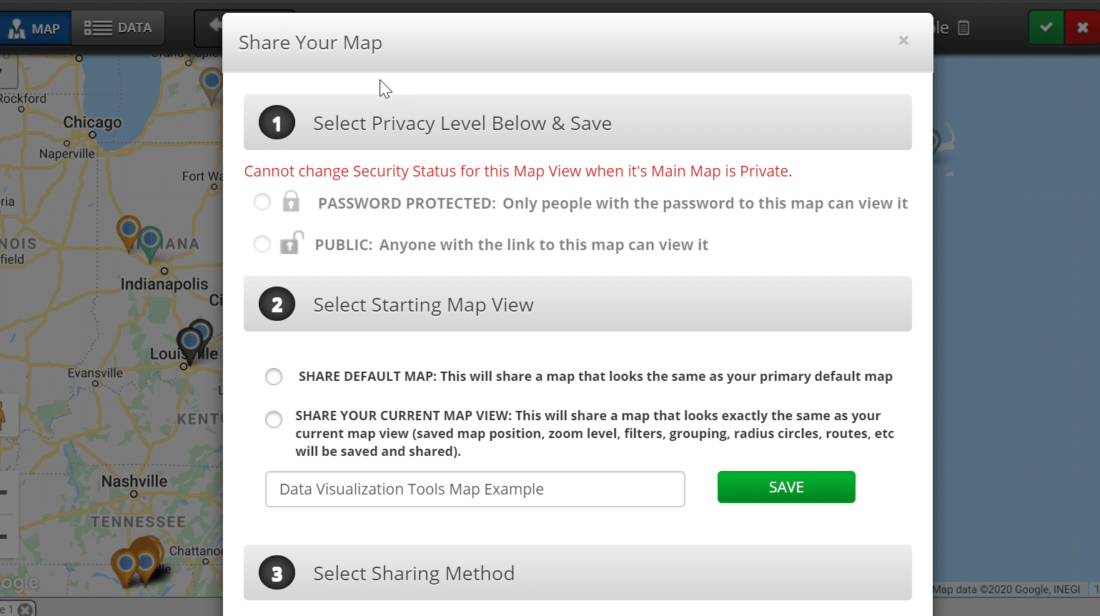This screenshot has width=1100, height=616.
Task: Switch to the DATA tab
Action: (117, 27)
